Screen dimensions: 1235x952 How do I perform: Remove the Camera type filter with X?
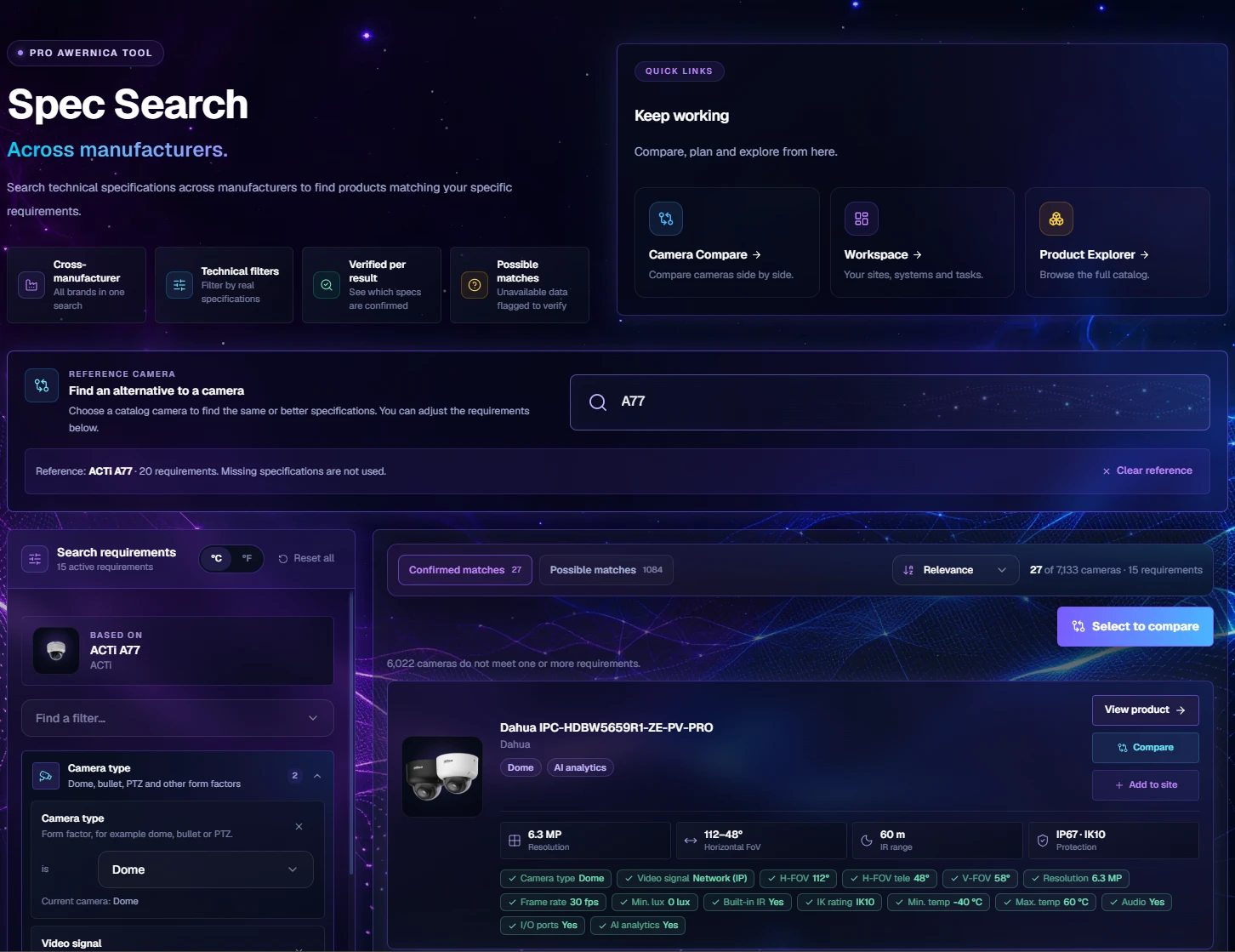pos(299,826)
